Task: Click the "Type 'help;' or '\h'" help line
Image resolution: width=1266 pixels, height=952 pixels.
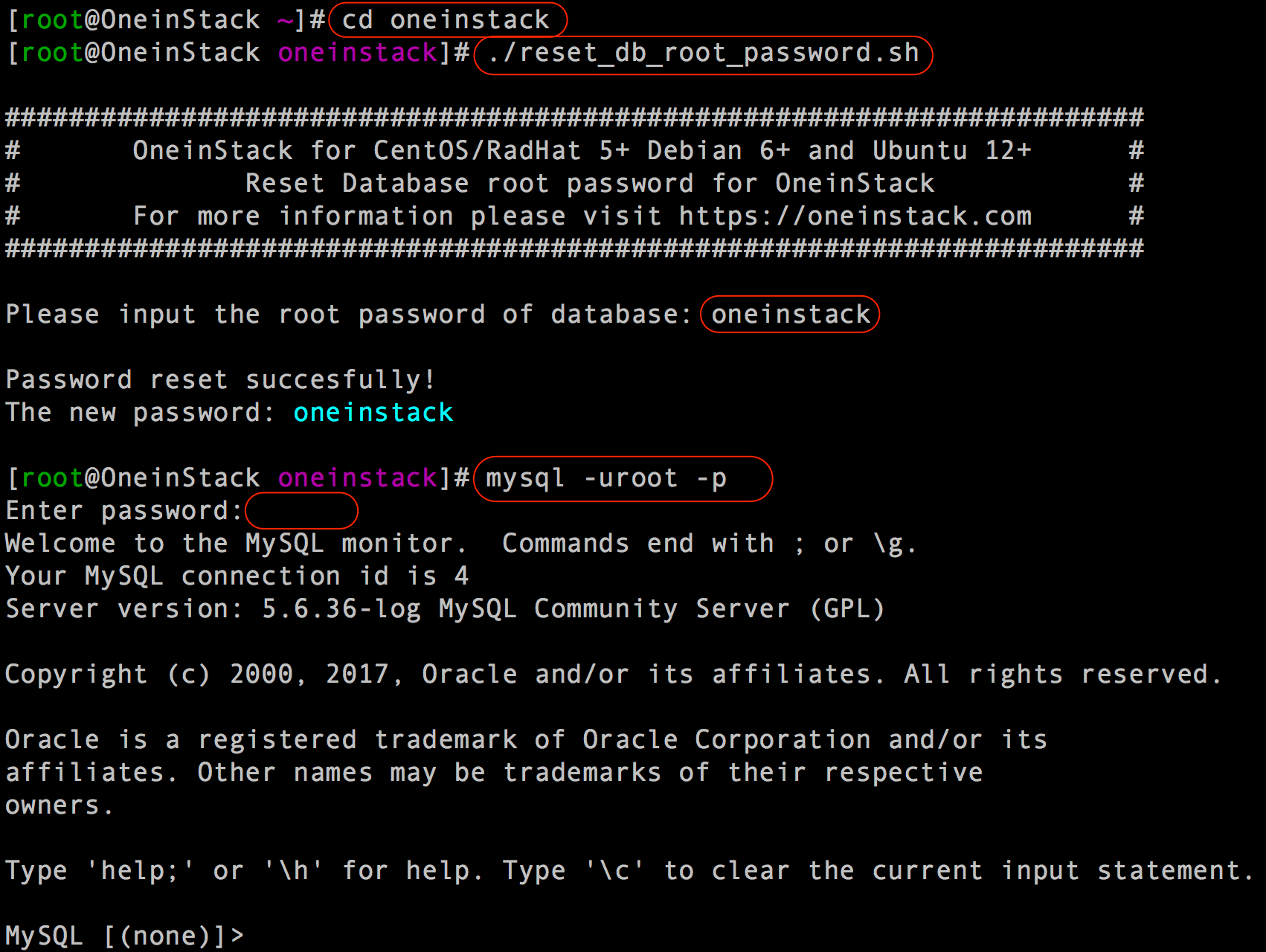Action: point(629,870)
